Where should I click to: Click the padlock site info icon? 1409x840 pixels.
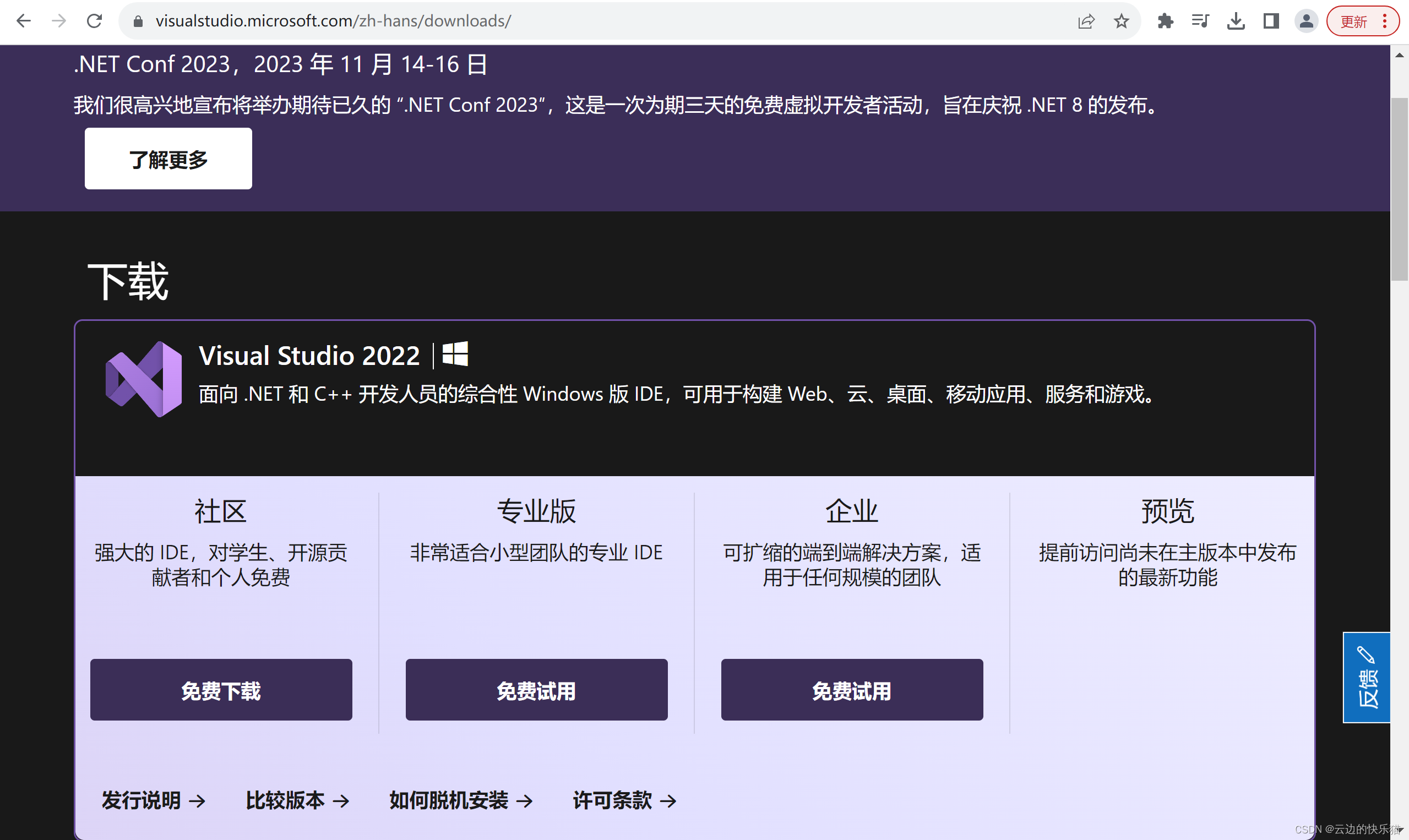[x=138, y=21]
